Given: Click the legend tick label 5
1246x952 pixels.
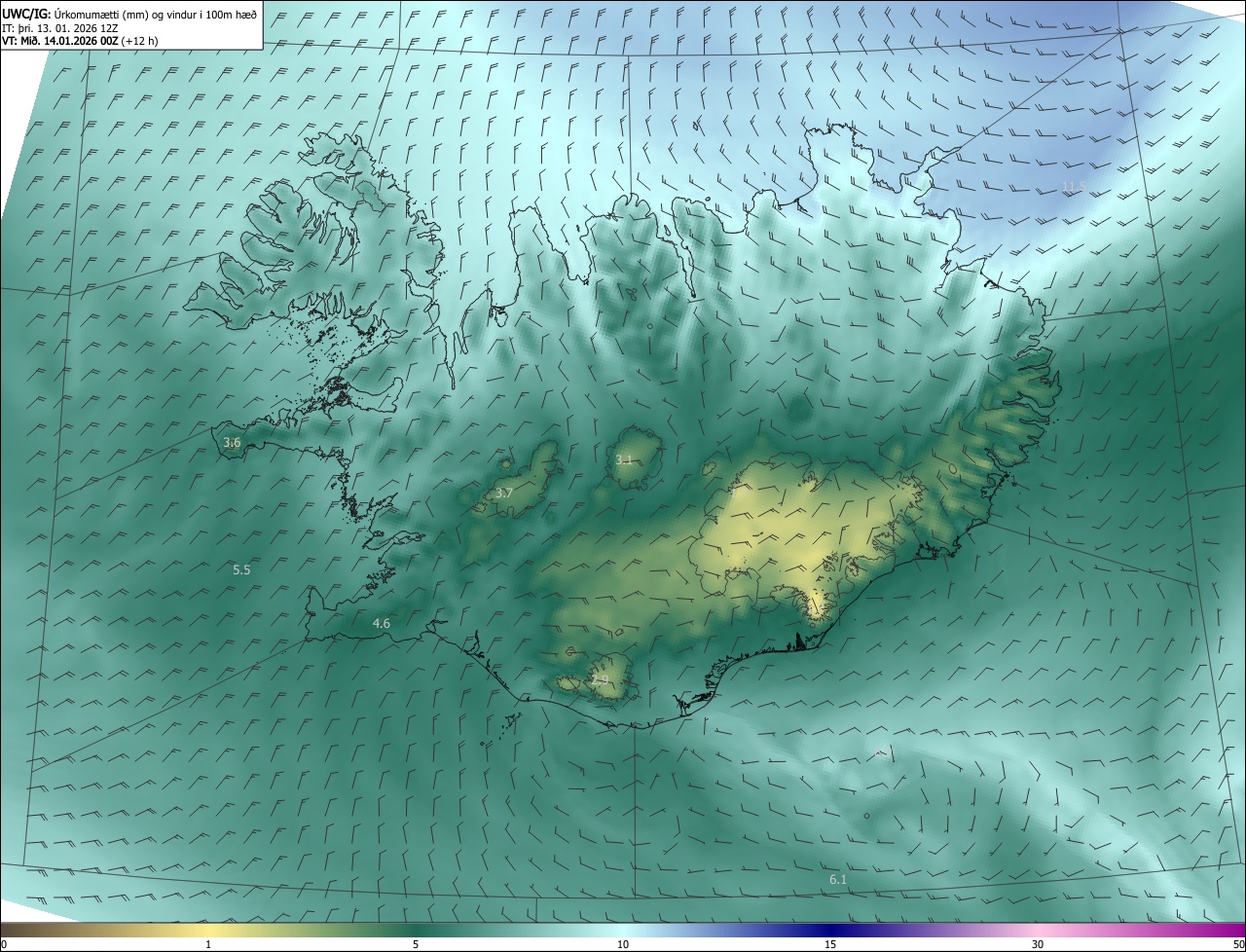Looking at the screenshot, I should [x=416, y=944].
